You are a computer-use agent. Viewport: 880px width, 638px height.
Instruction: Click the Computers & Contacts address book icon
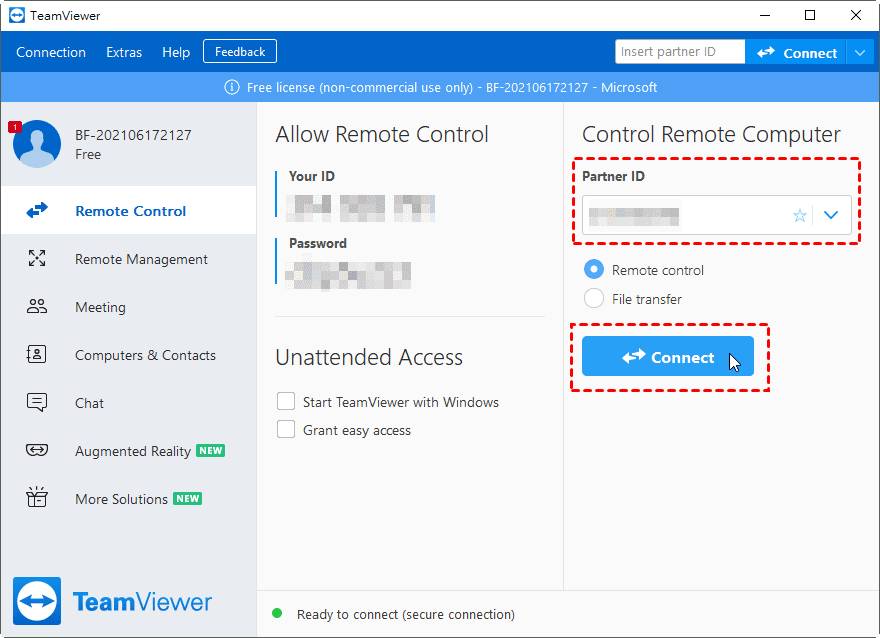click(x=37, y=354)
